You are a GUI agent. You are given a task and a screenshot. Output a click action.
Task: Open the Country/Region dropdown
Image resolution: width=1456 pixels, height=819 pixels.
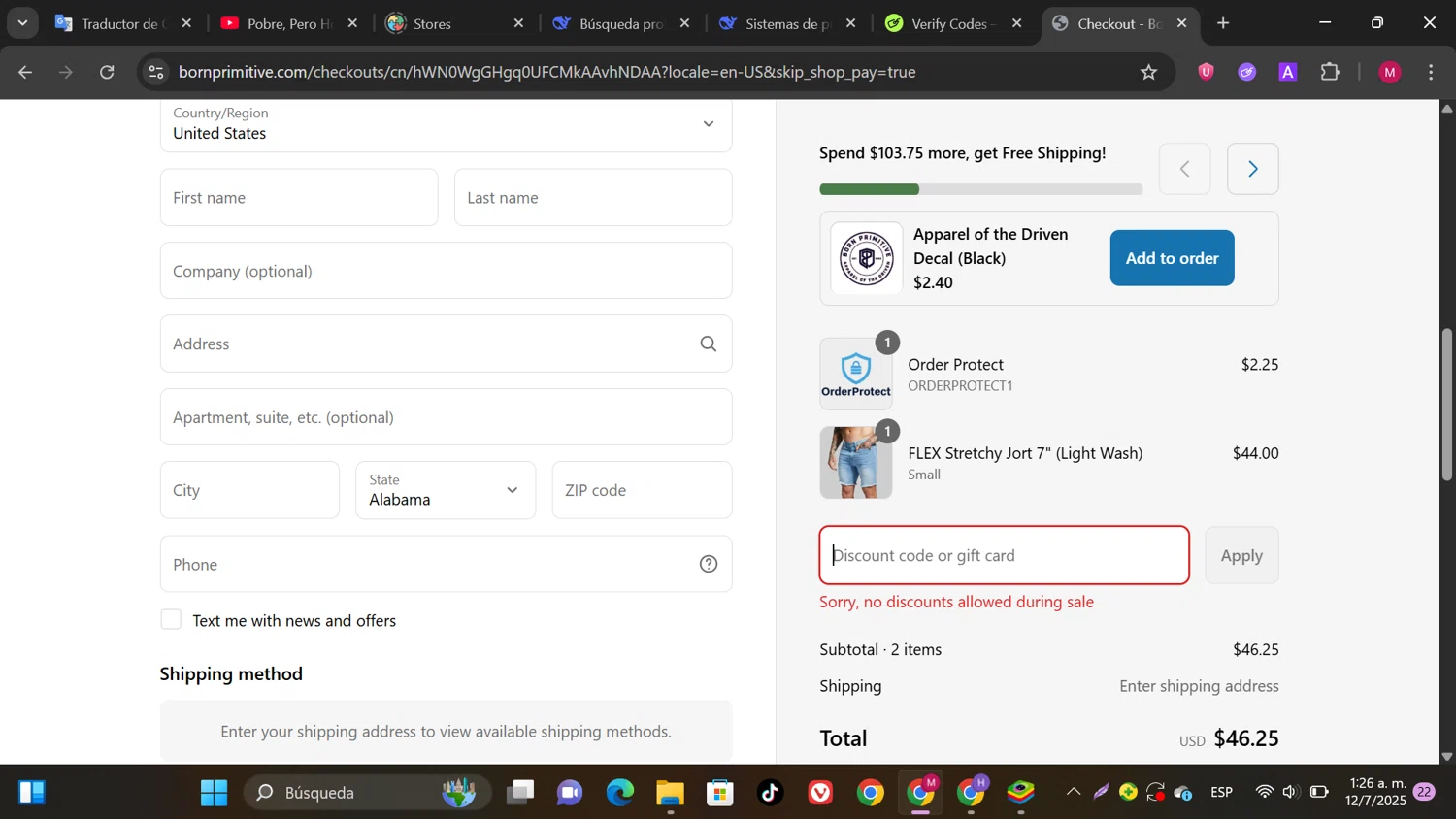pos(447,124)
